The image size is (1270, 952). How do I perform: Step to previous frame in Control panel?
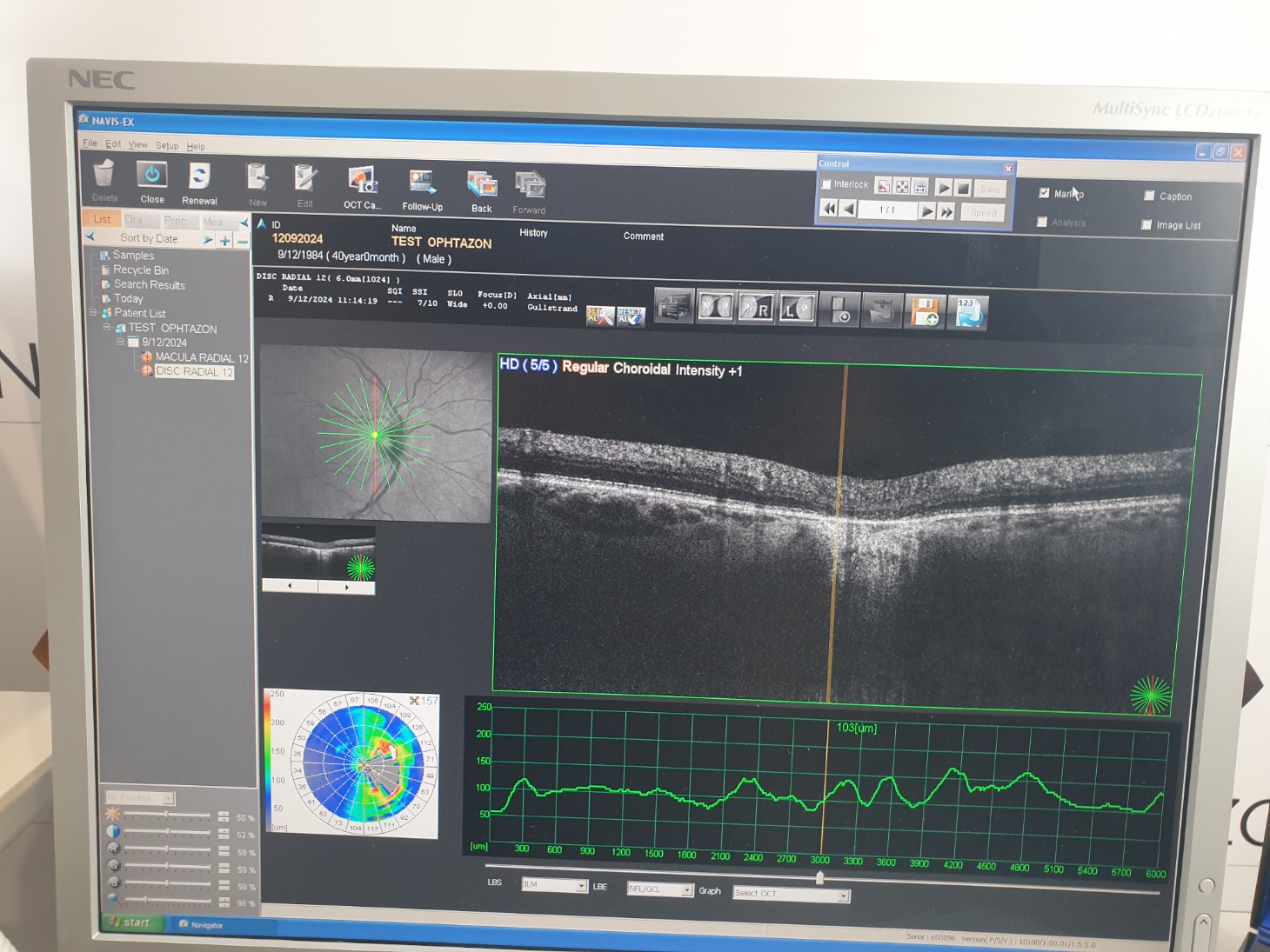click(x=848, y=209)
